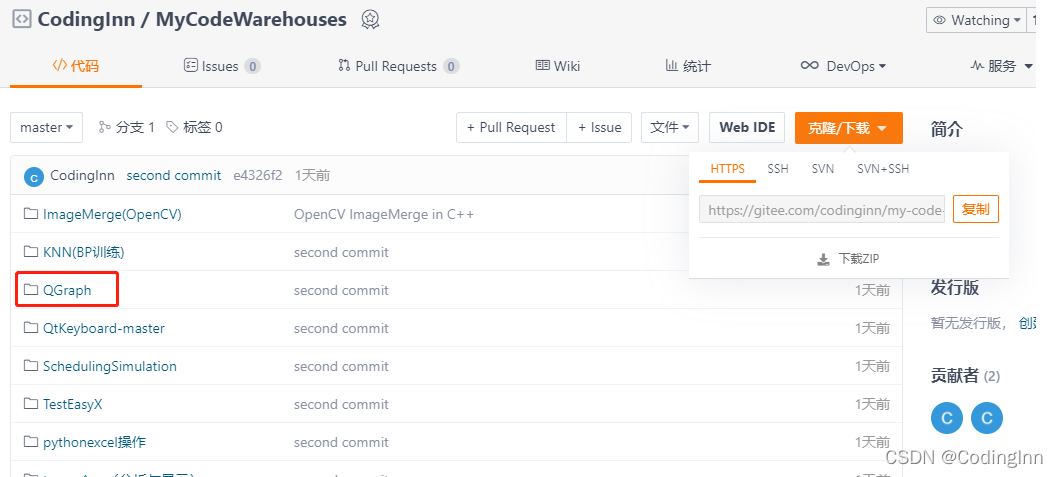This screenshot has width=1058, height=477.
Task: Click the branch icon next to 分支 1
Action: 105,127
